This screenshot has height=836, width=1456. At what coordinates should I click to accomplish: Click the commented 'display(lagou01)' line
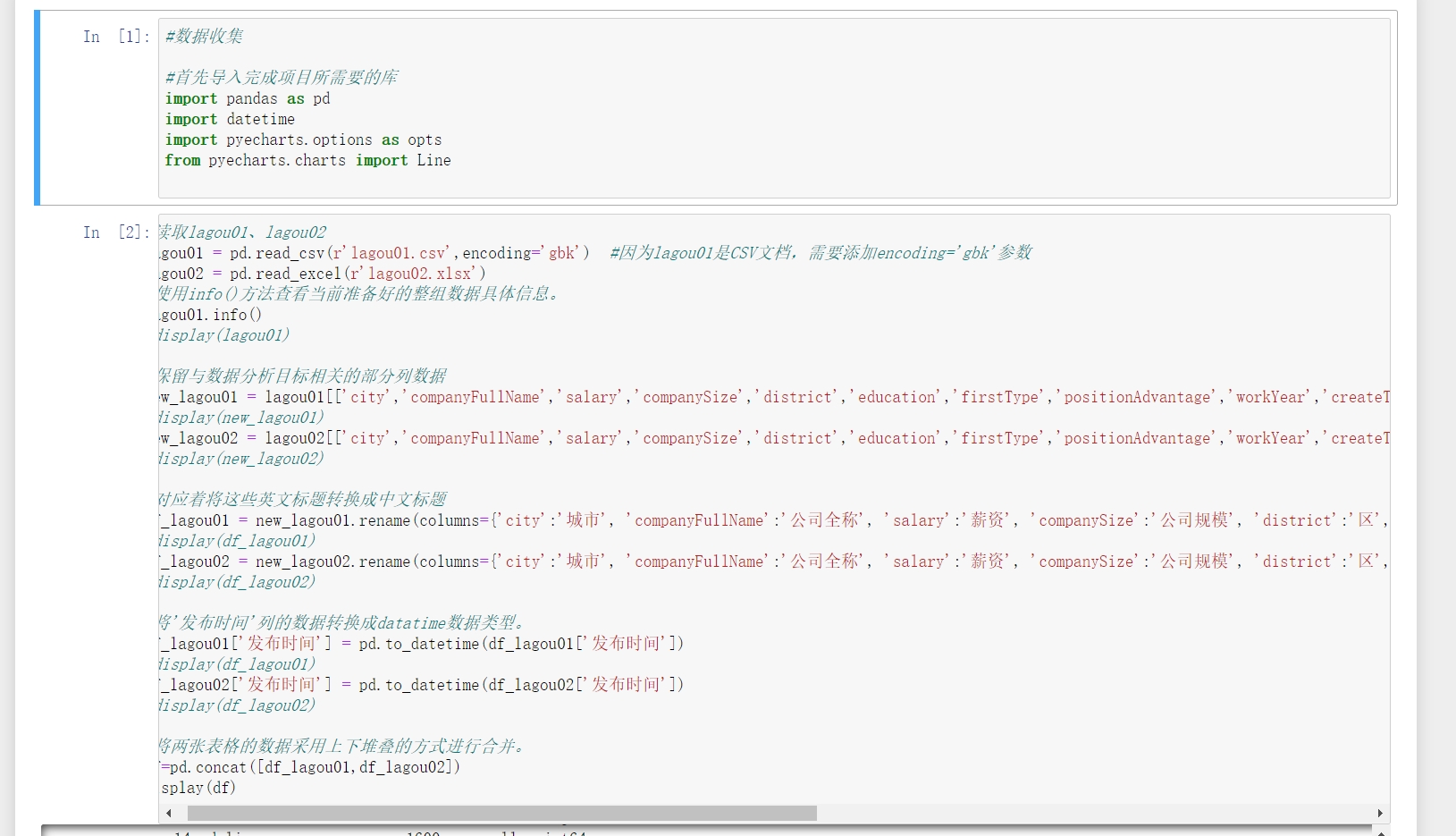[224, 335]
